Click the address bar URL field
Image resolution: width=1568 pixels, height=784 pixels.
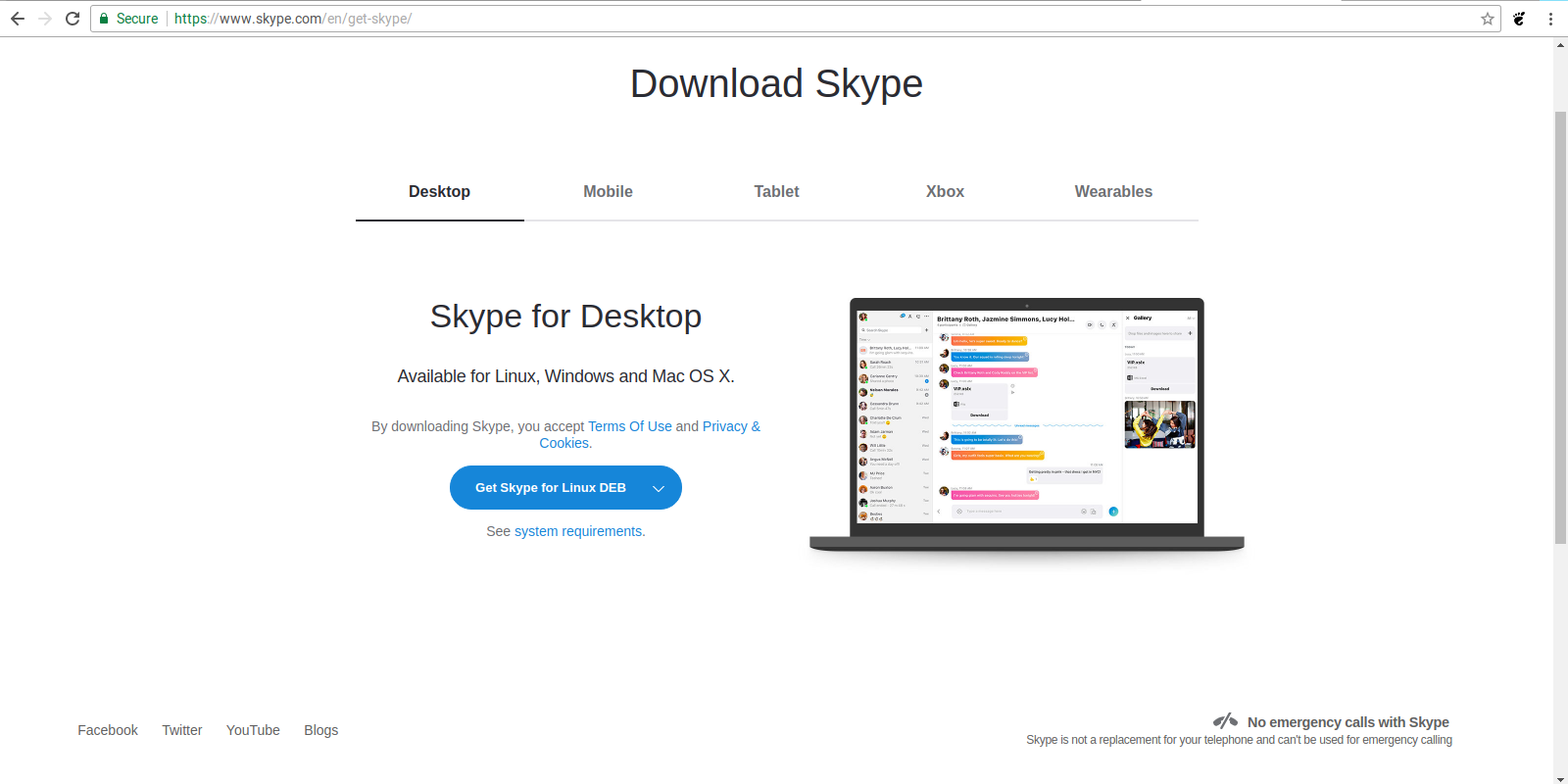(784, 19)
